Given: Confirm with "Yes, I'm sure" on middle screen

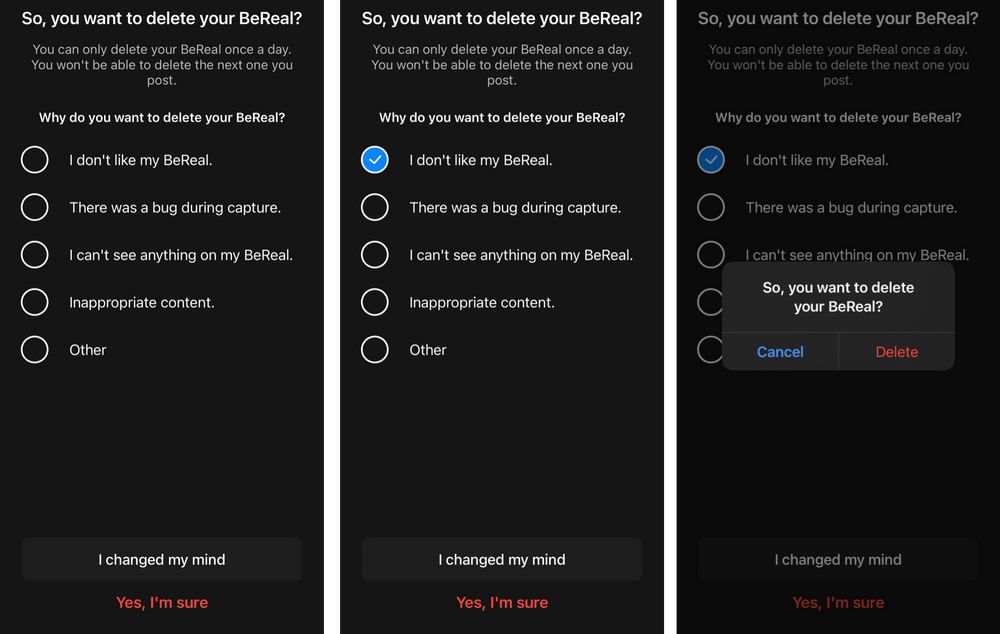Looking at the screenshot, I should (x=502, y=602).
